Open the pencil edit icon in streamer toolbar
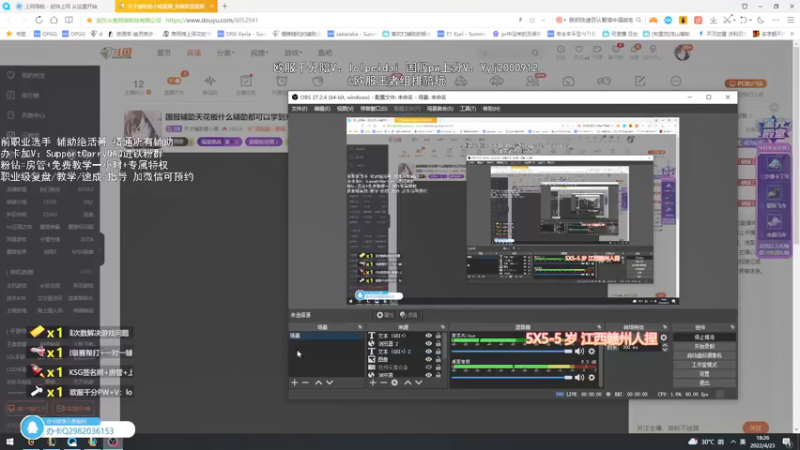This screenshot has width=800, height=450. tap(640, 81)
